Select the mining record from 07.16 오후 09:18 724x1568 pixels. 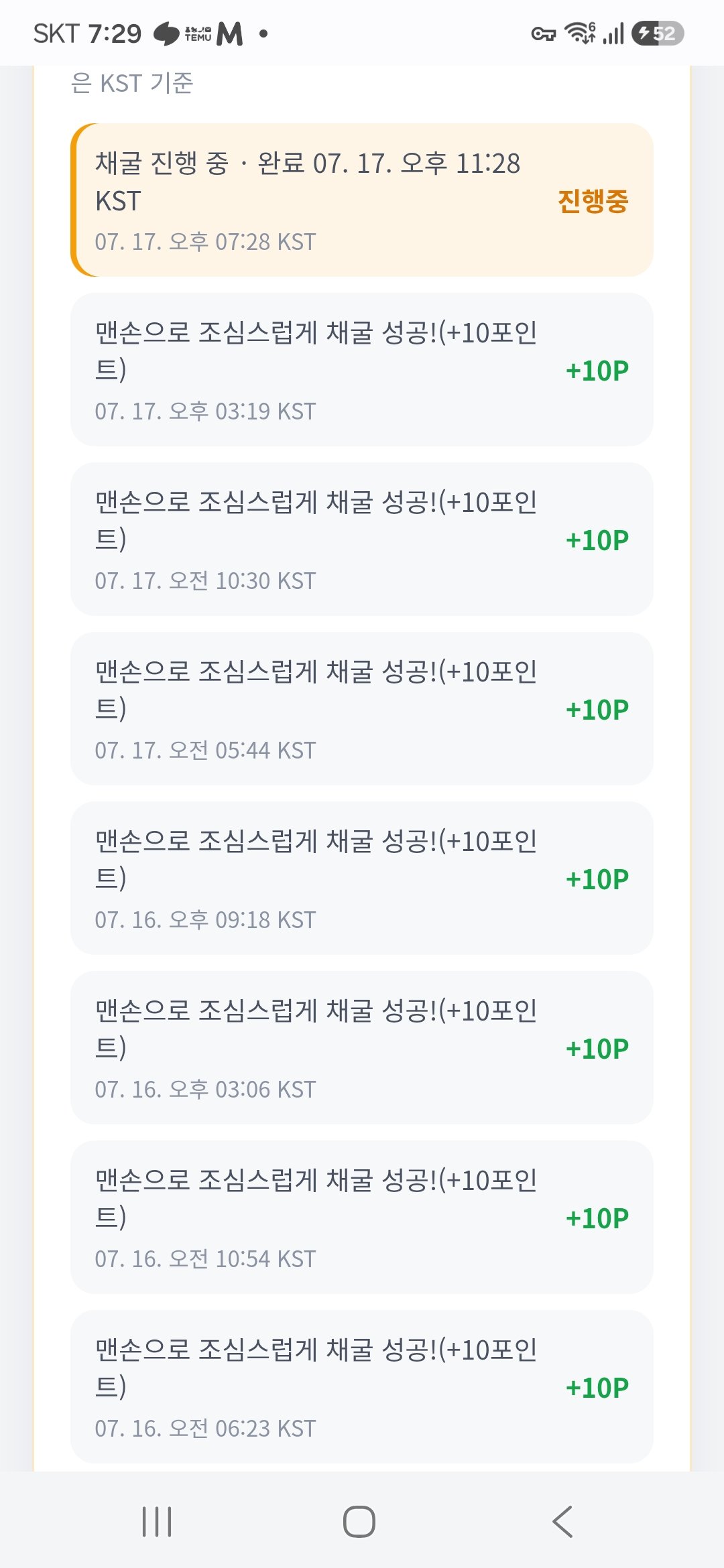[362, 878]
